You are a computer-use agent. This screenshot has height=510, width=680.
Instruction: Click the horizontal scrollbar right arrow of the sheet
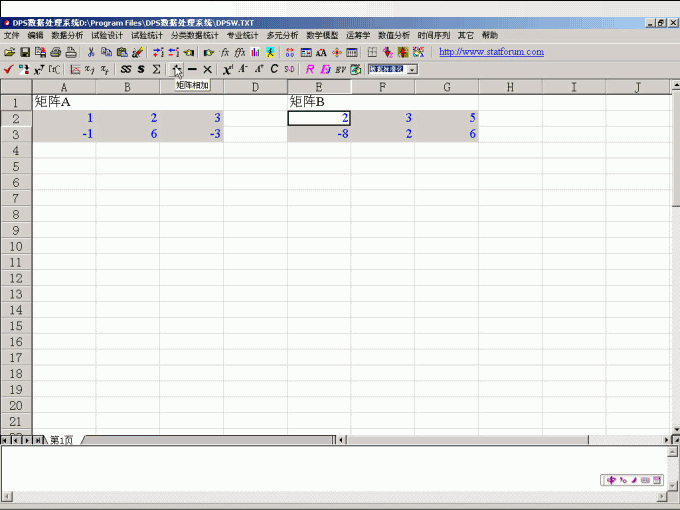pyautogui.click(x=661, y=439)
